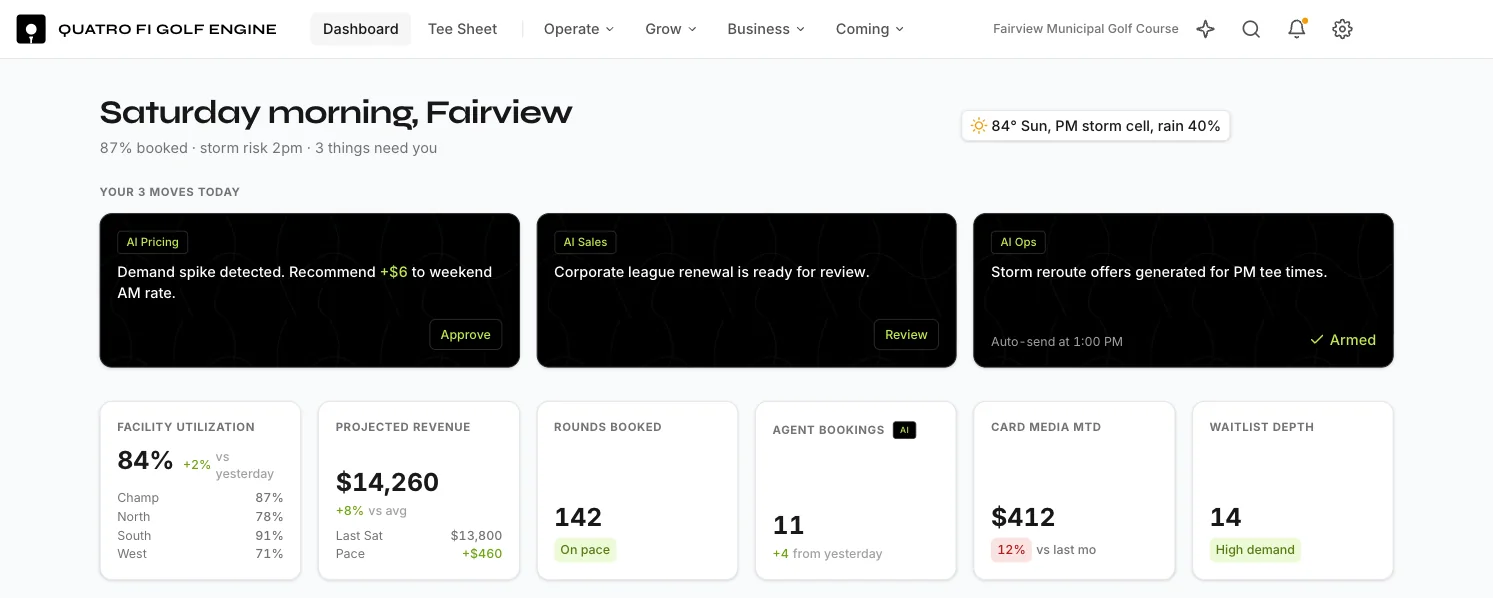
Task: Click the AI Ops tag
Action: click(1019, 242)
